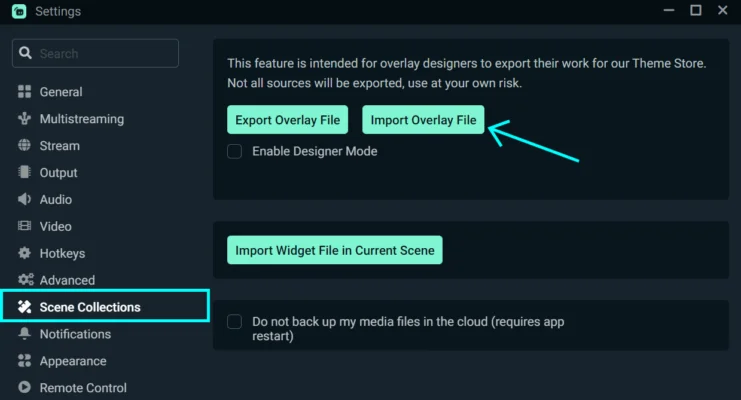Select the Video film icon
The image size is (741, 400).
[25, 227]
